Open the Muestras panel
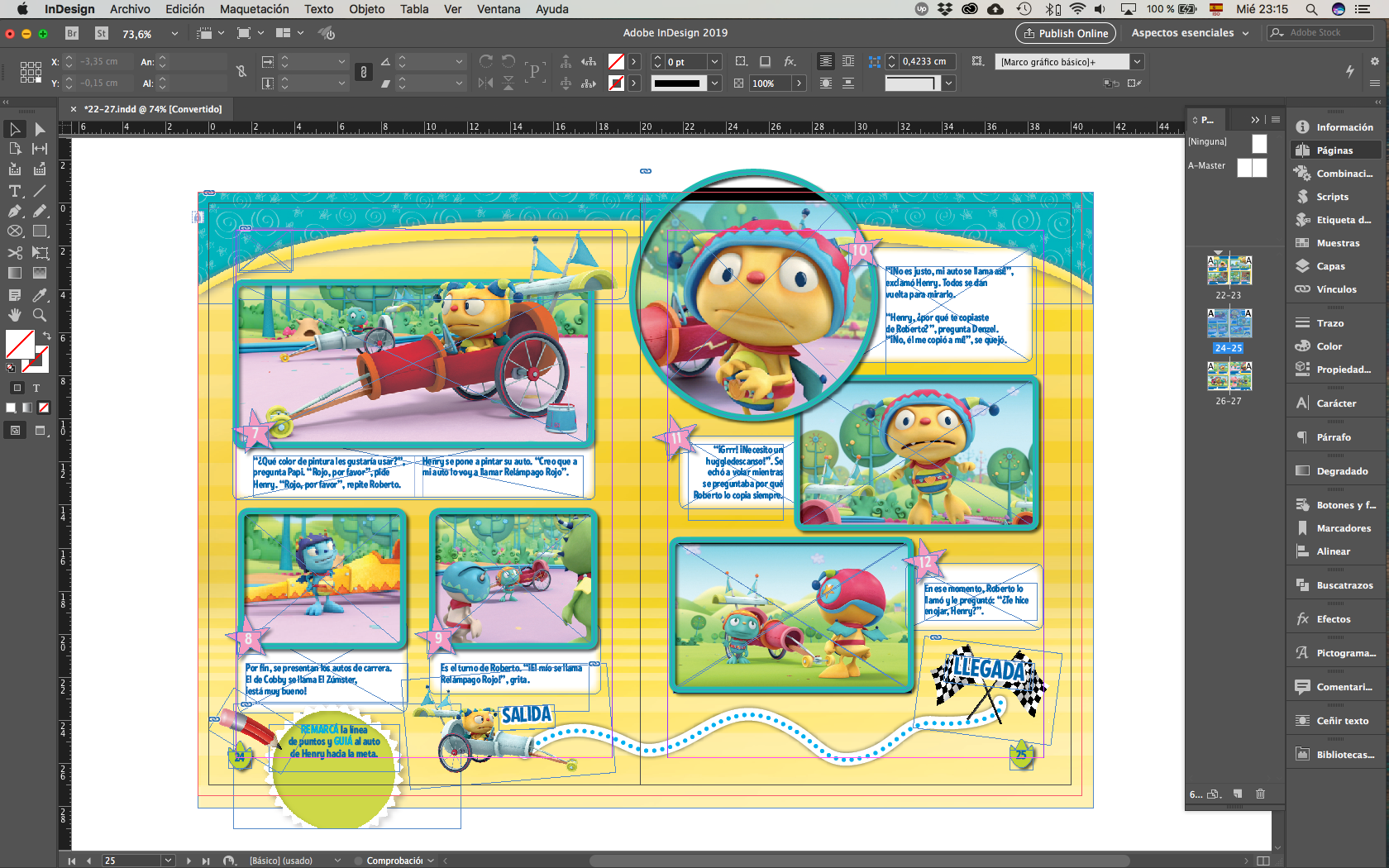This screenshot has height=868, width=1389. (x=1335, y=243)
